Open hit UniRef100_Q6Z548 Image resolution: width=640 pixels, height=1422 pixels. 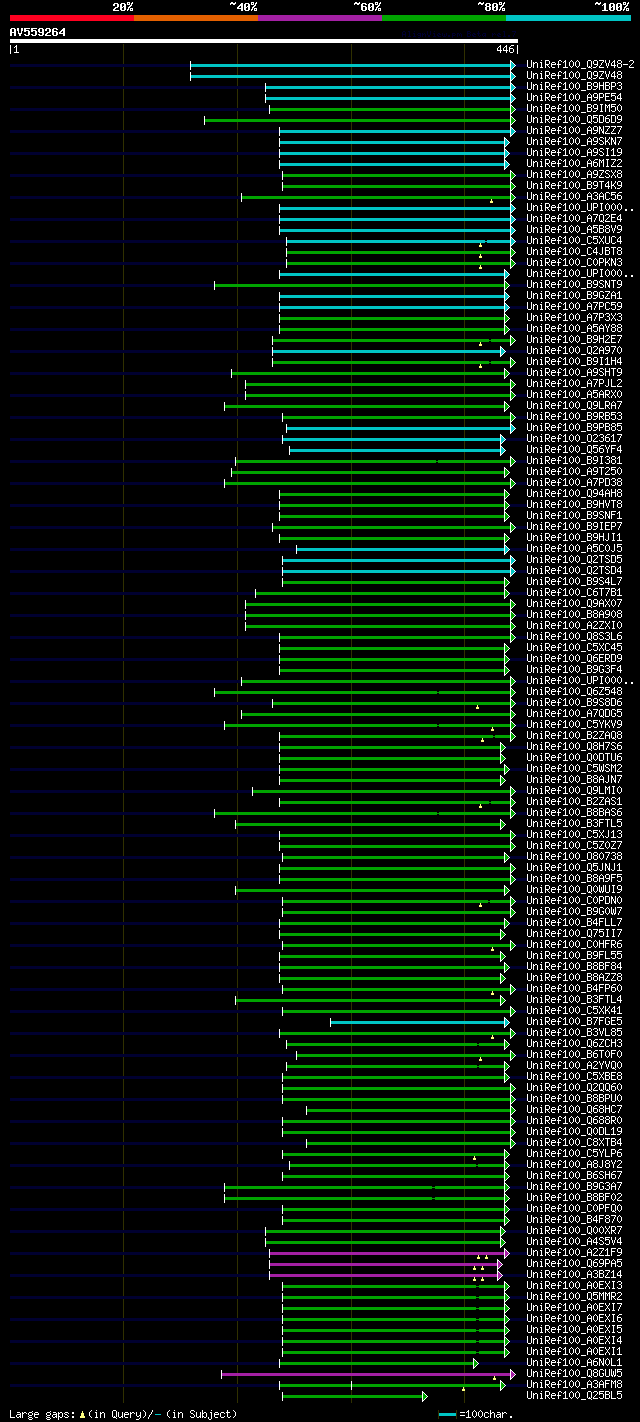coord(574,691)
